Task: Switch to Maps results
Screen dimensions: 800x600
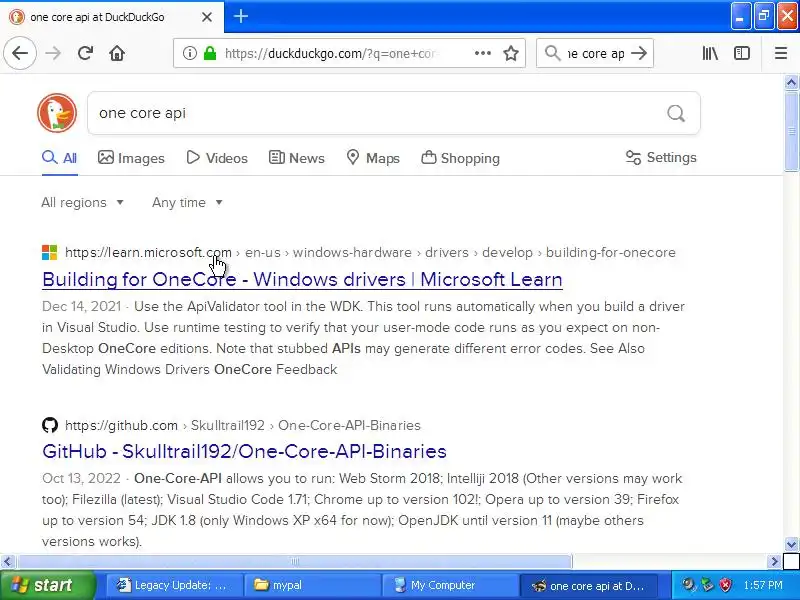Action: 373,158
